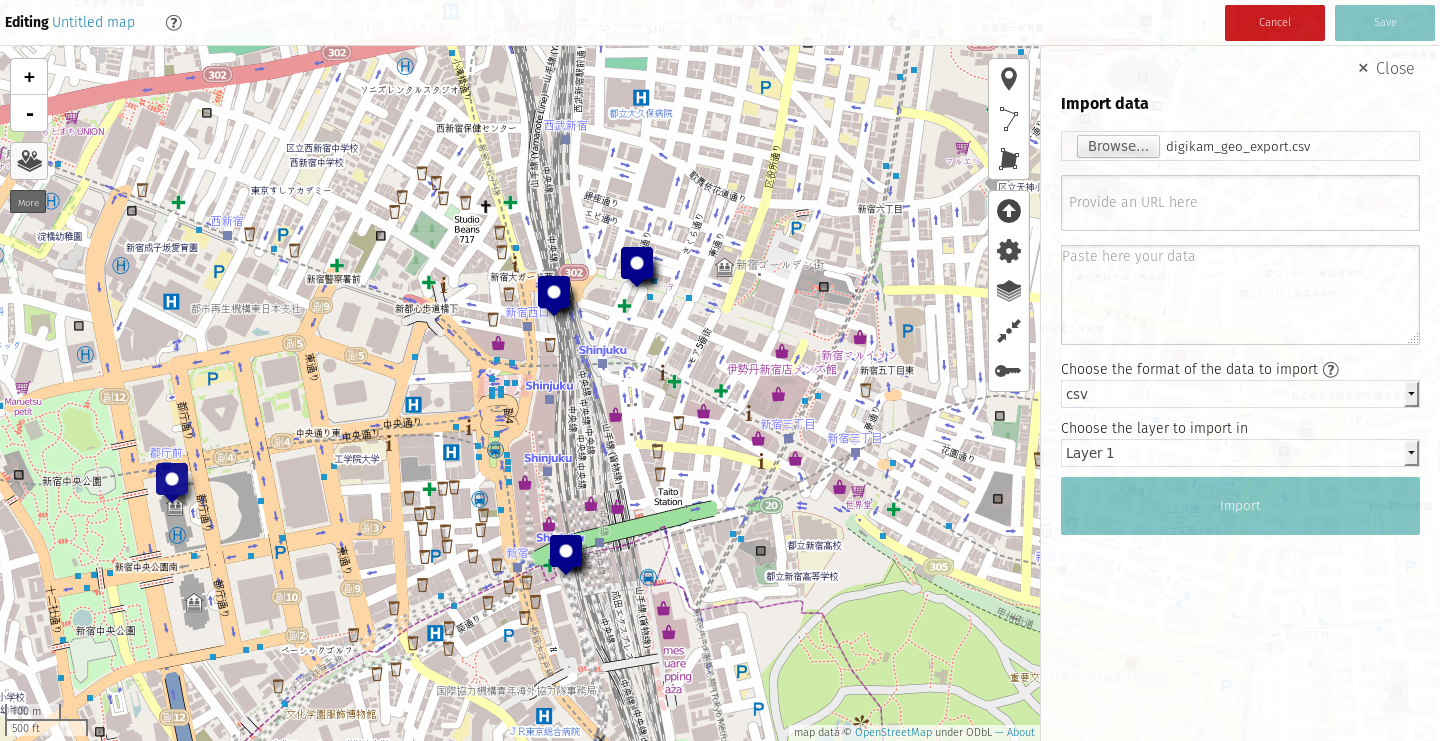Zoom in on the map

coord(29,77)
